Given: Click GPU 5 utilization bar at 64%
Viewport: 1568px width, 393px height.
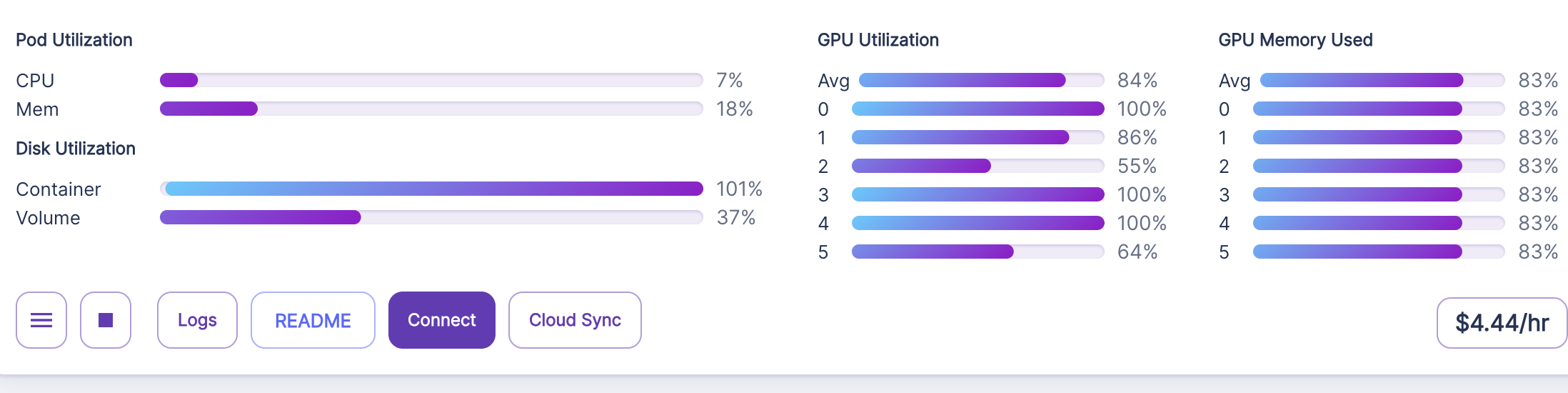Looking at the screenshot, I should coord(978,252).
